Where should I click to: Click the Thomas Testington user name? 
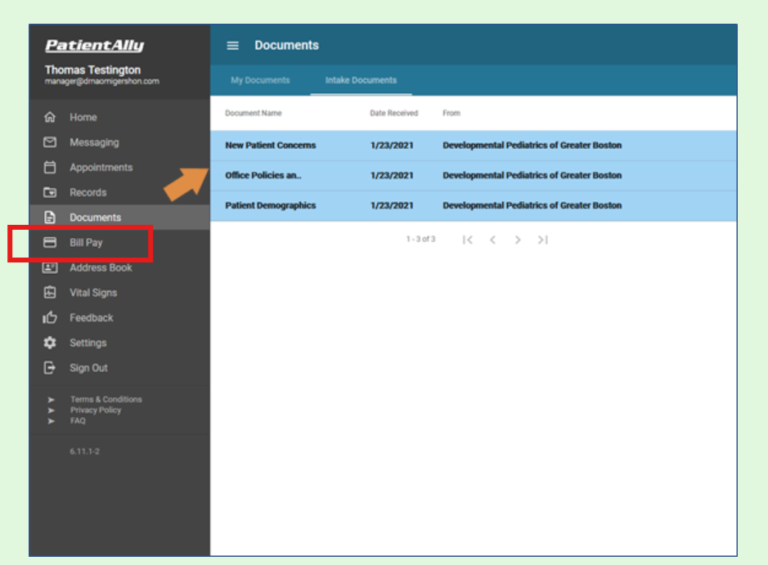(x=93, y=70)
